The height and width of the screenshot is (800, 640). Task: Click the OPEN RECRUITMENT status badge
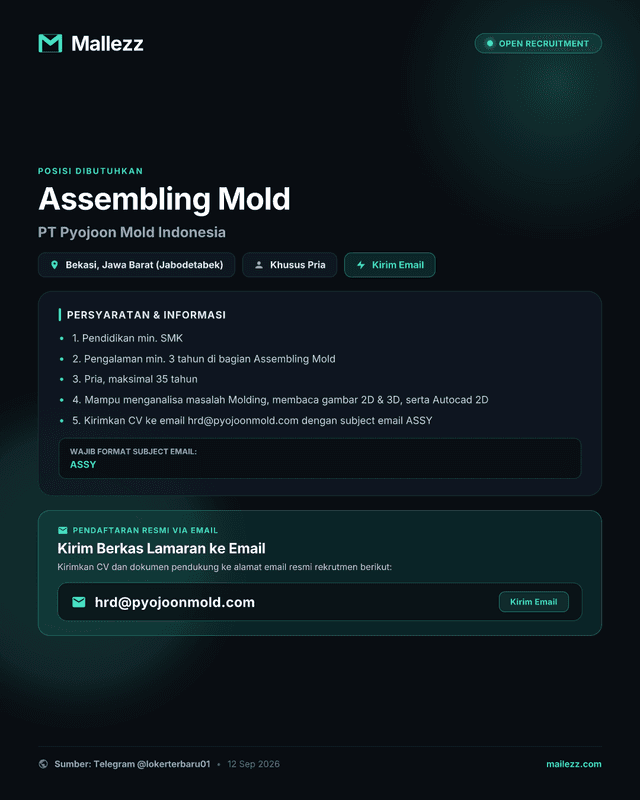click(x=538, y=43)
